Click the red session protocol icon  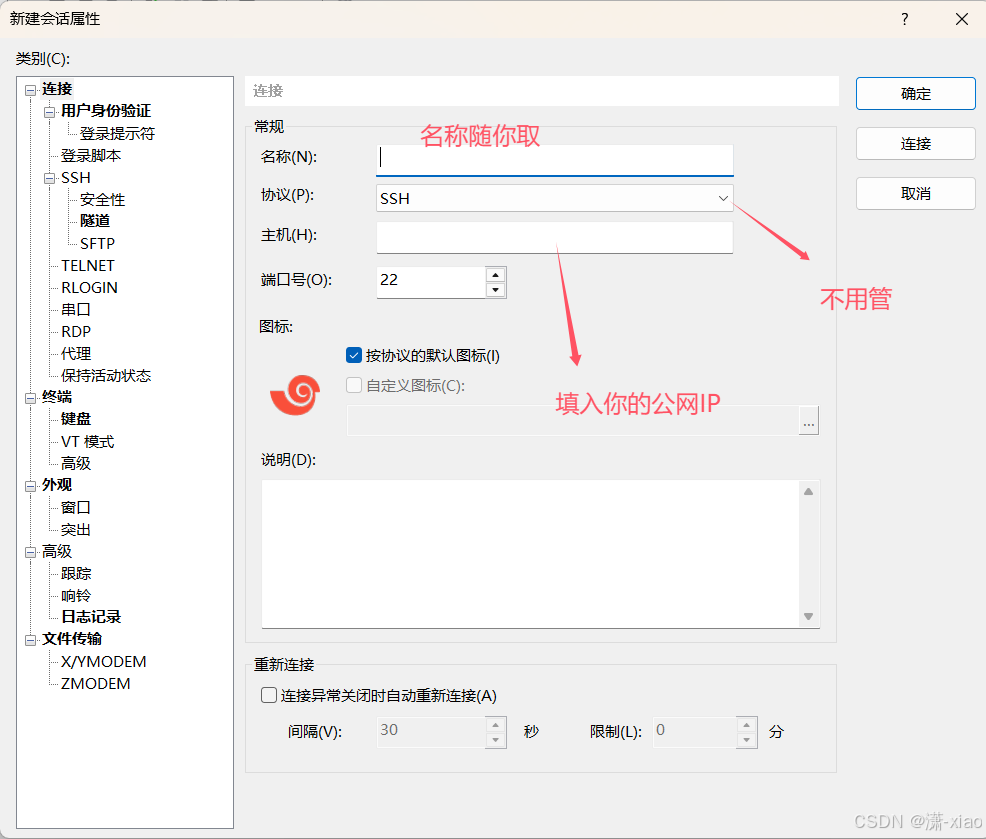[295, 395]
